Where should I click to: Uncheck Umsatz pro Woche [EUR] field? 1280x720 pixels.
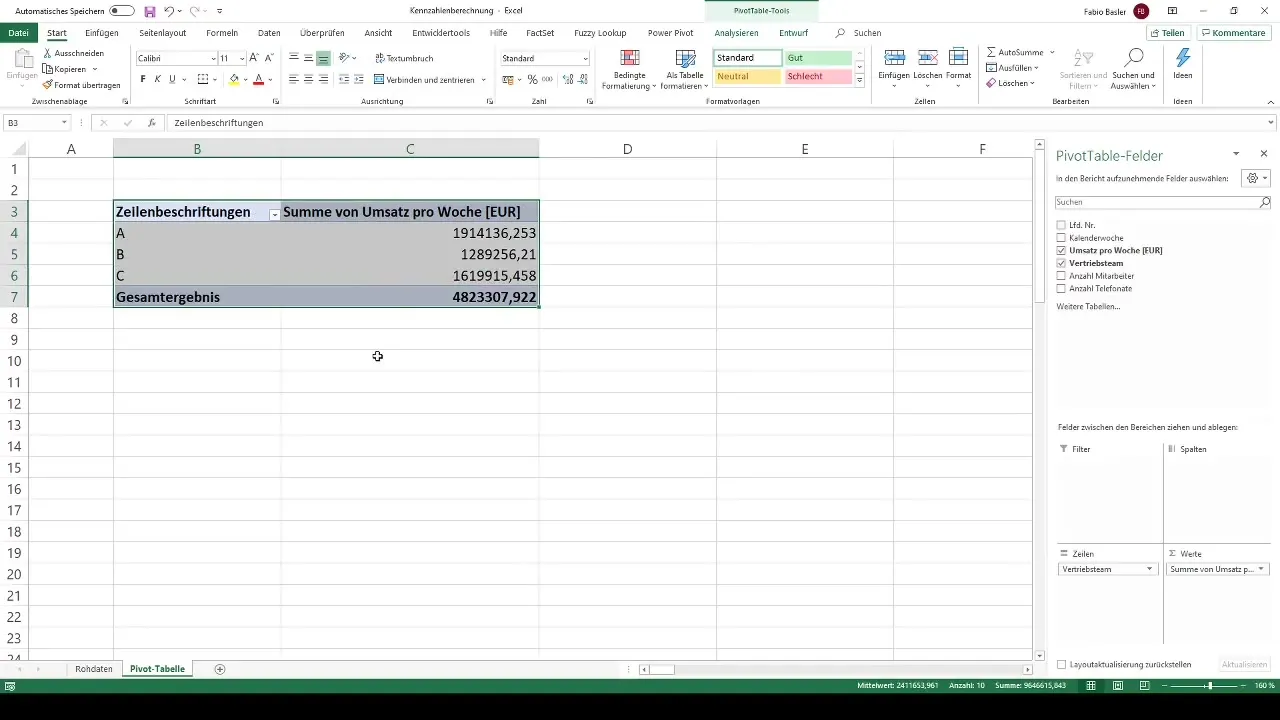1061,250
